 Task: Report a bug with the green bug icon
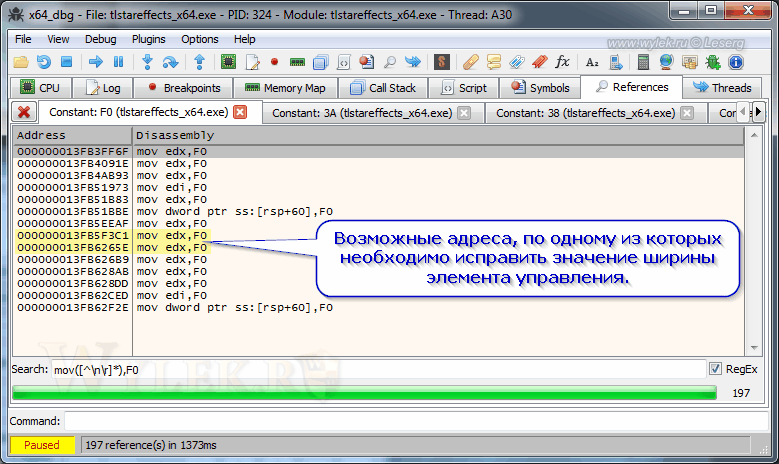[x=712, y=62]
